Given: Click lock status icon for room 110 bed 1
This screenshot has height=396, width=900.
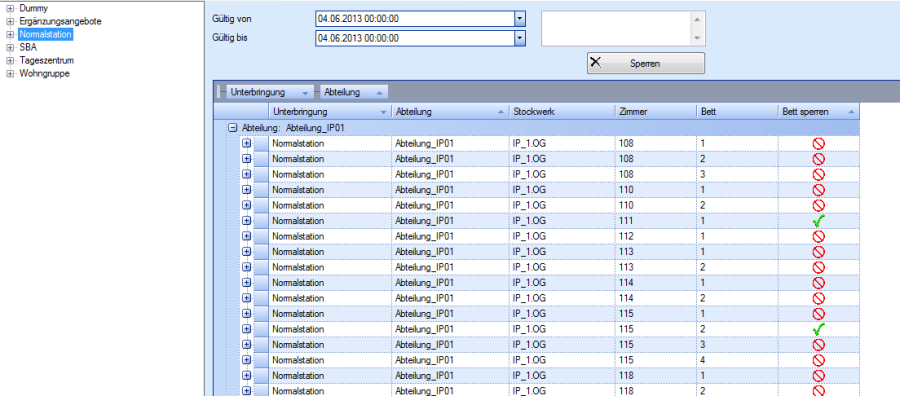Looking at the screenshot, I should 818,189.
